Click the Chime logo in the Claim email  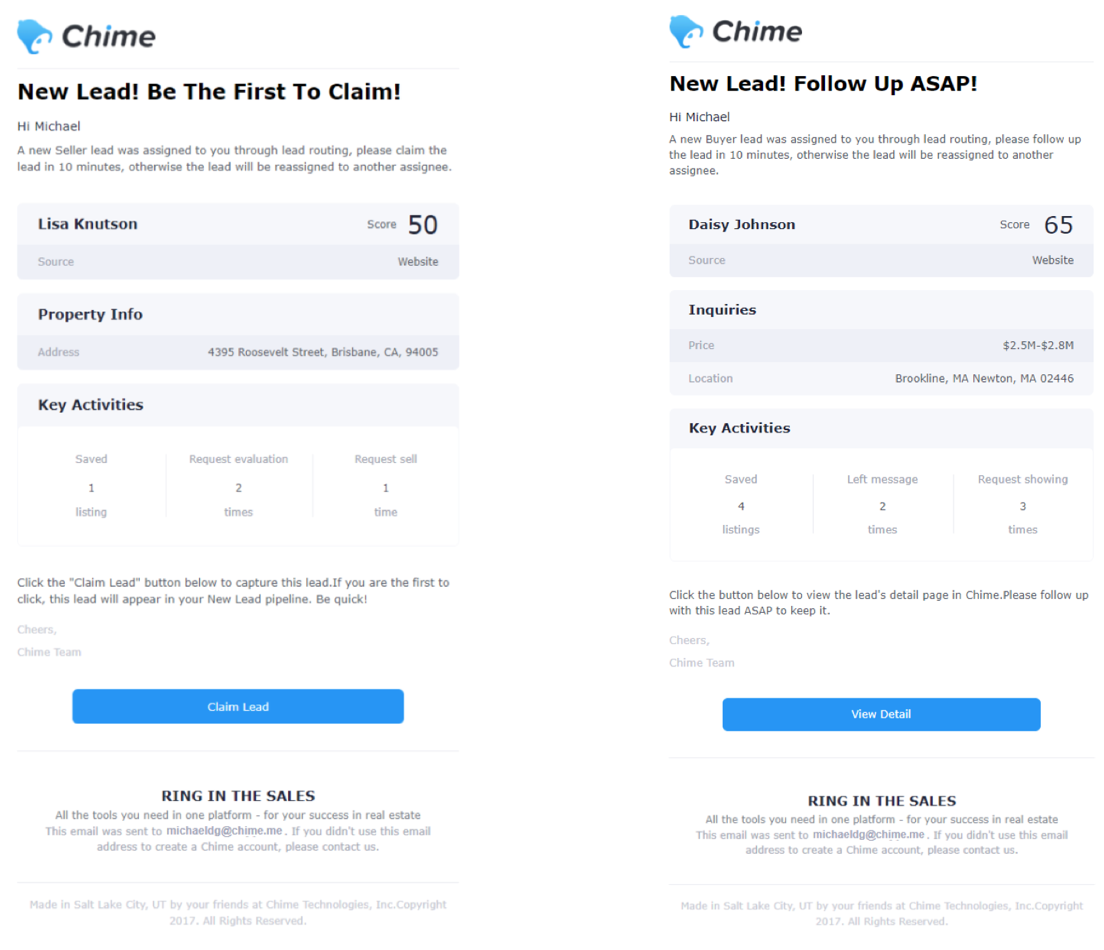[x=87, y=37]
